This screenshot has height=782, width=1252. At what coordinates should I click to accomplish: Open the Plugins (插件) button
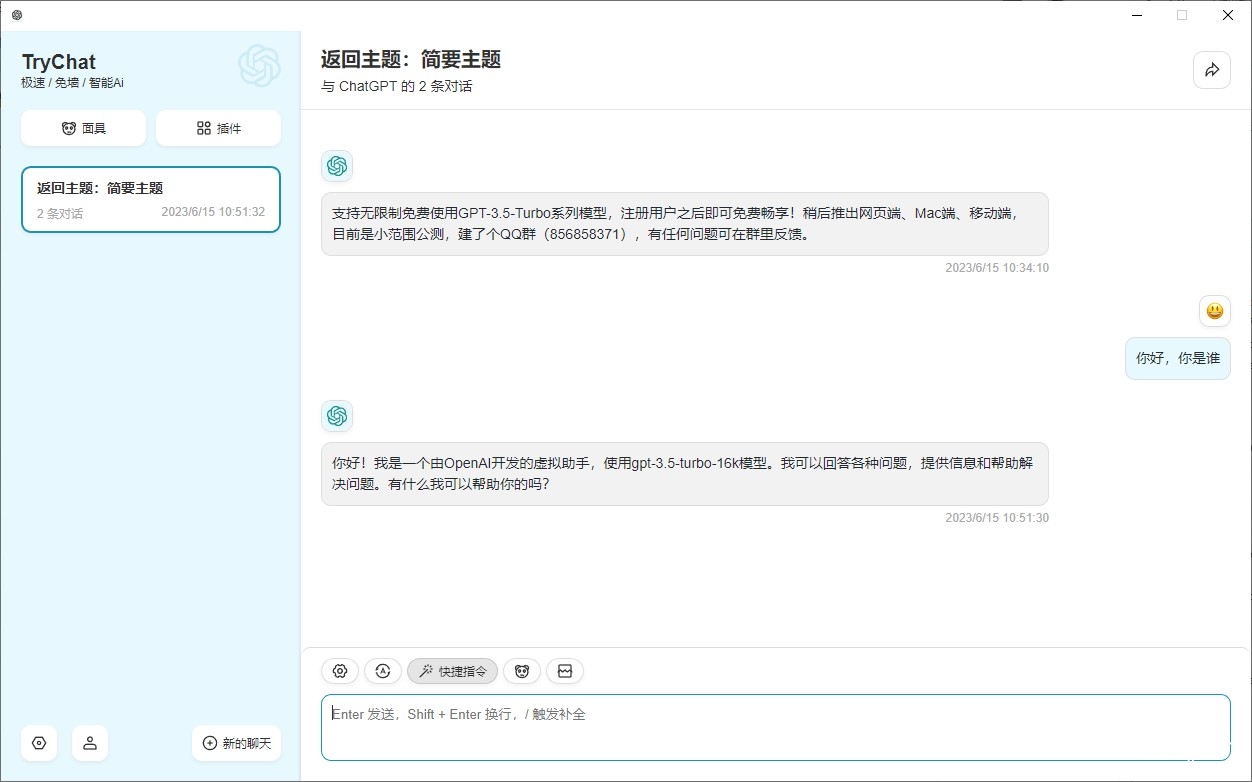218,128
